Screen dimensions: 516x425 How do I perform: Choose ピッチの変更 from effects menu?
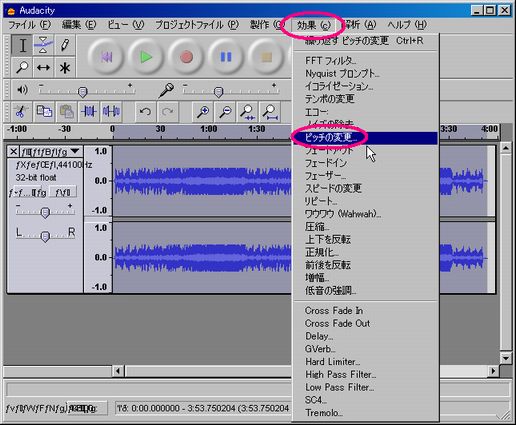click(x=365, y=138)
